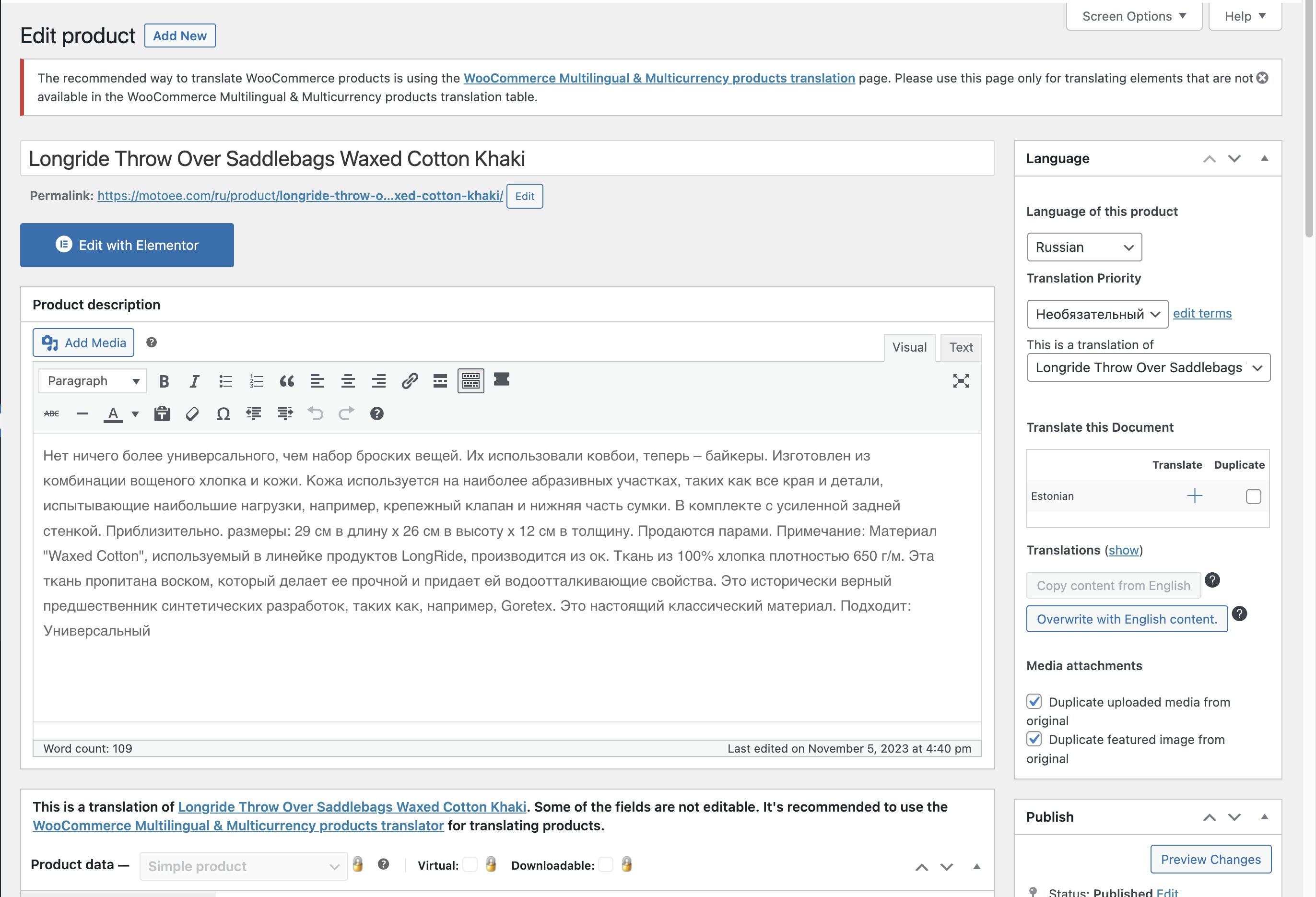
Task: Open the Paragraph format dropdown
Action: pyautogui.click(x=93, y=381)
